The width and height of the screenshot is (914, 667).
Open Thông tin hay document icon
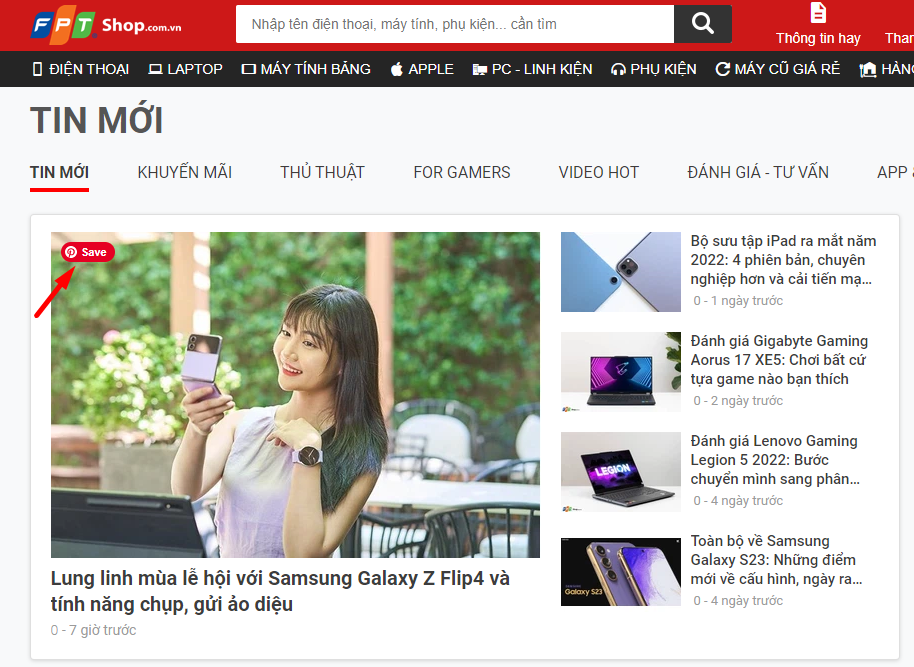[x=818, y=12]
